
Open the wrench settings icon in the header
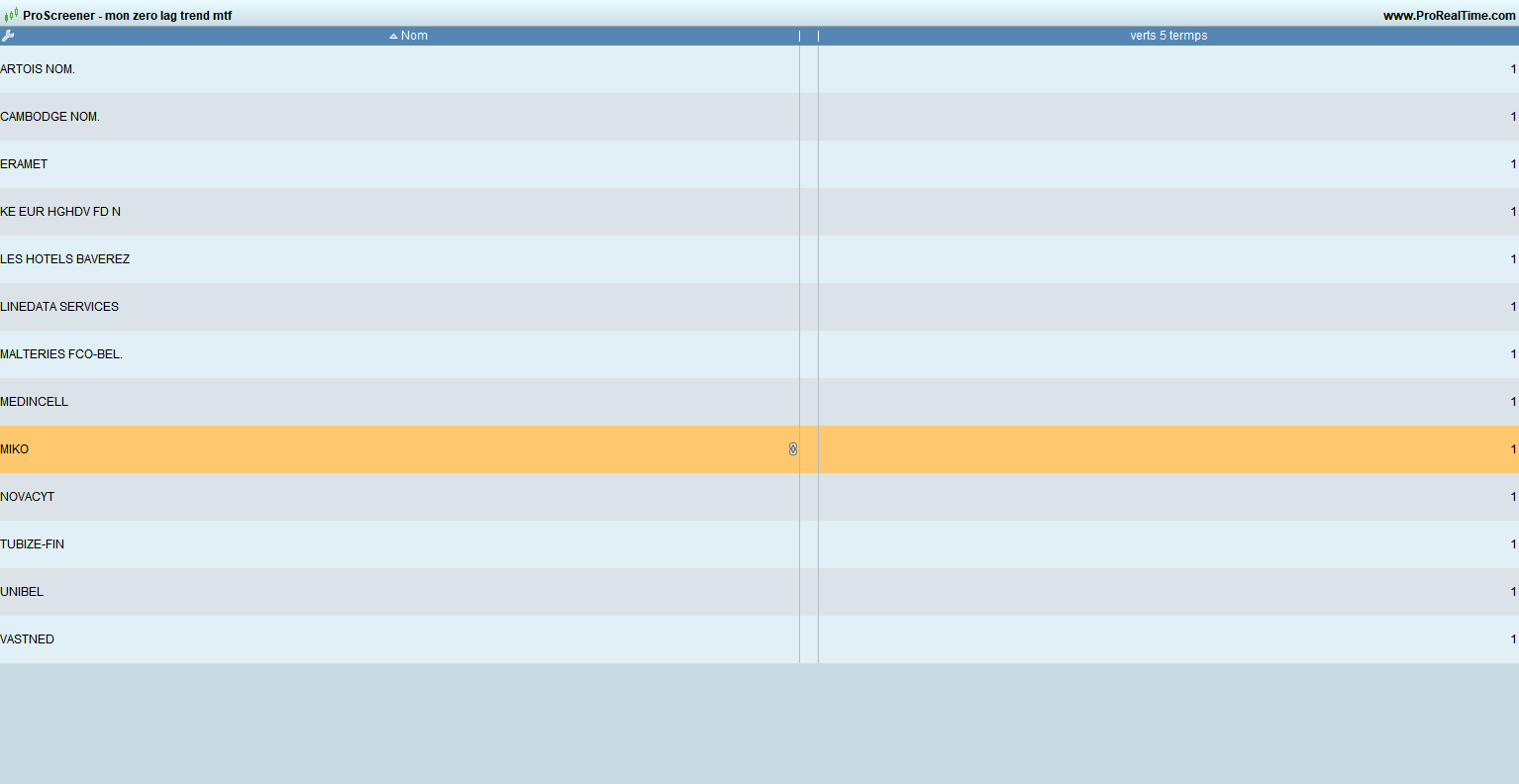click(8, 36)
